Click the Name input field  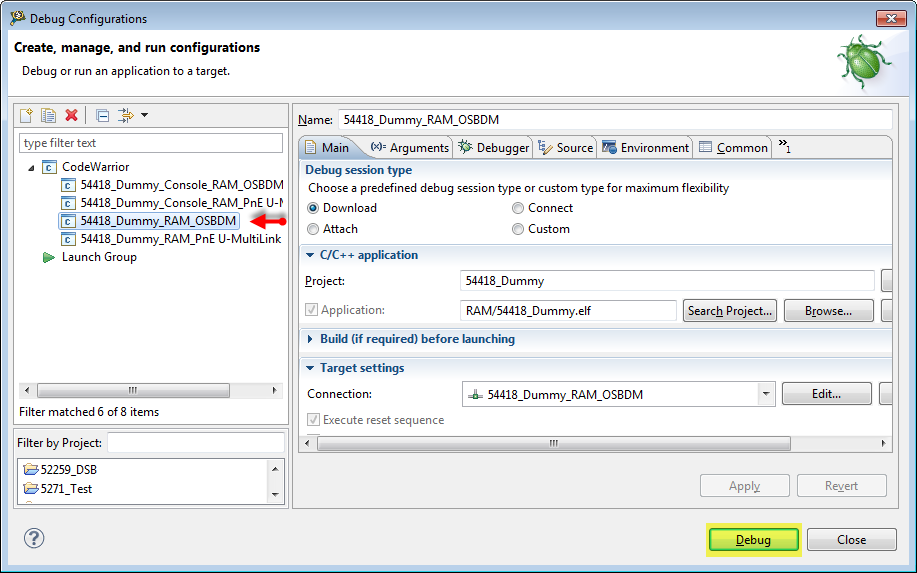point(615,120)
